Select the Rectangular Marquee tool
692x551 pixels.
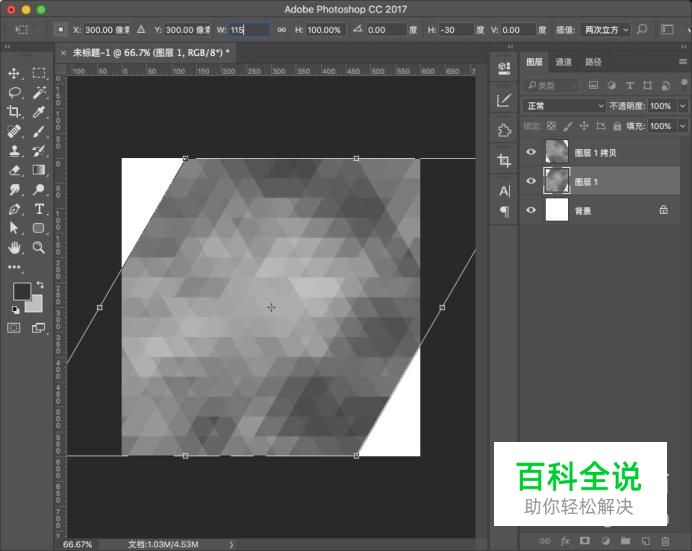[x=39, y=73]
